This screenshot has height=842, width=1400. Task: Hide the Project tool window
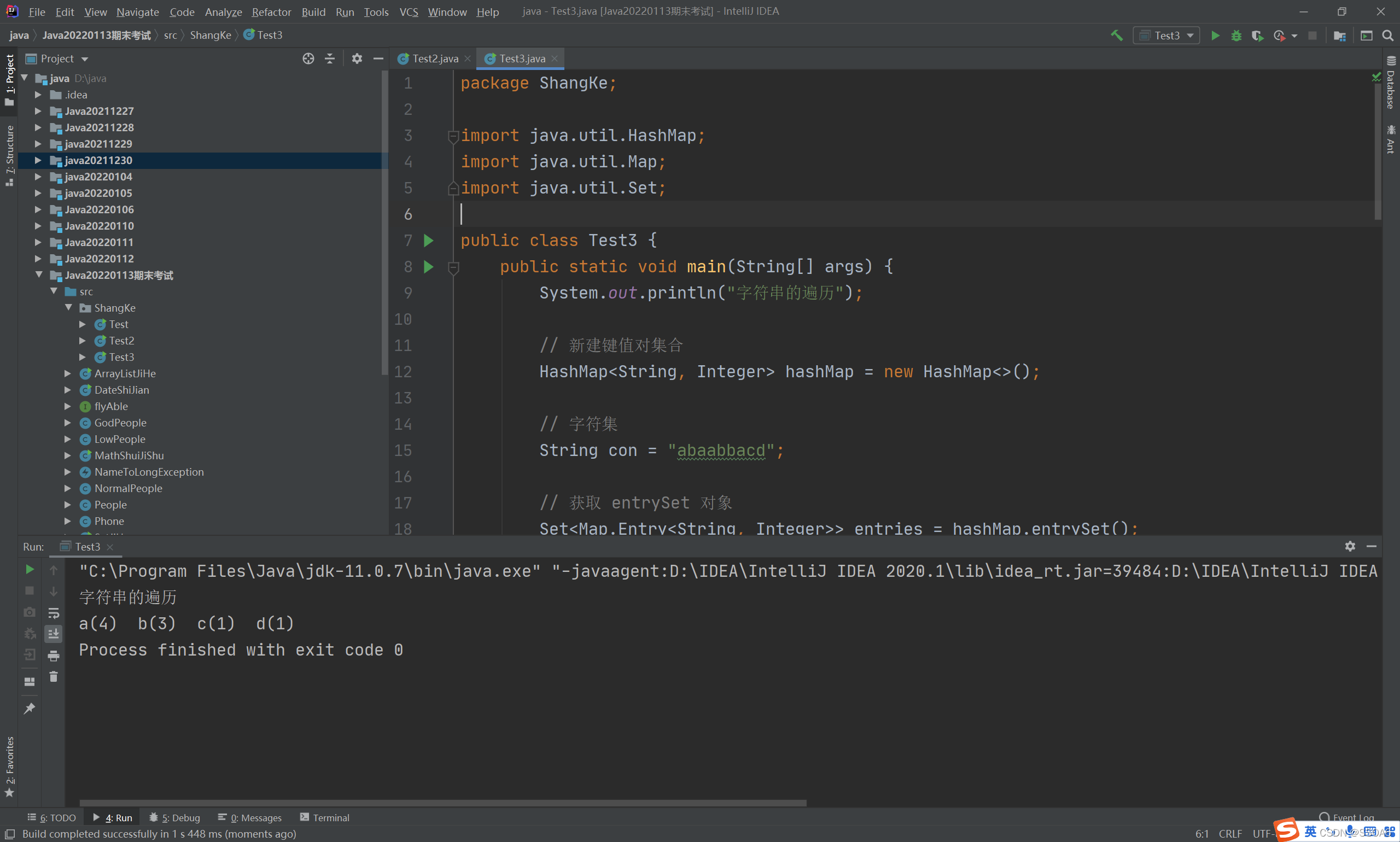(x=378, y=59)
